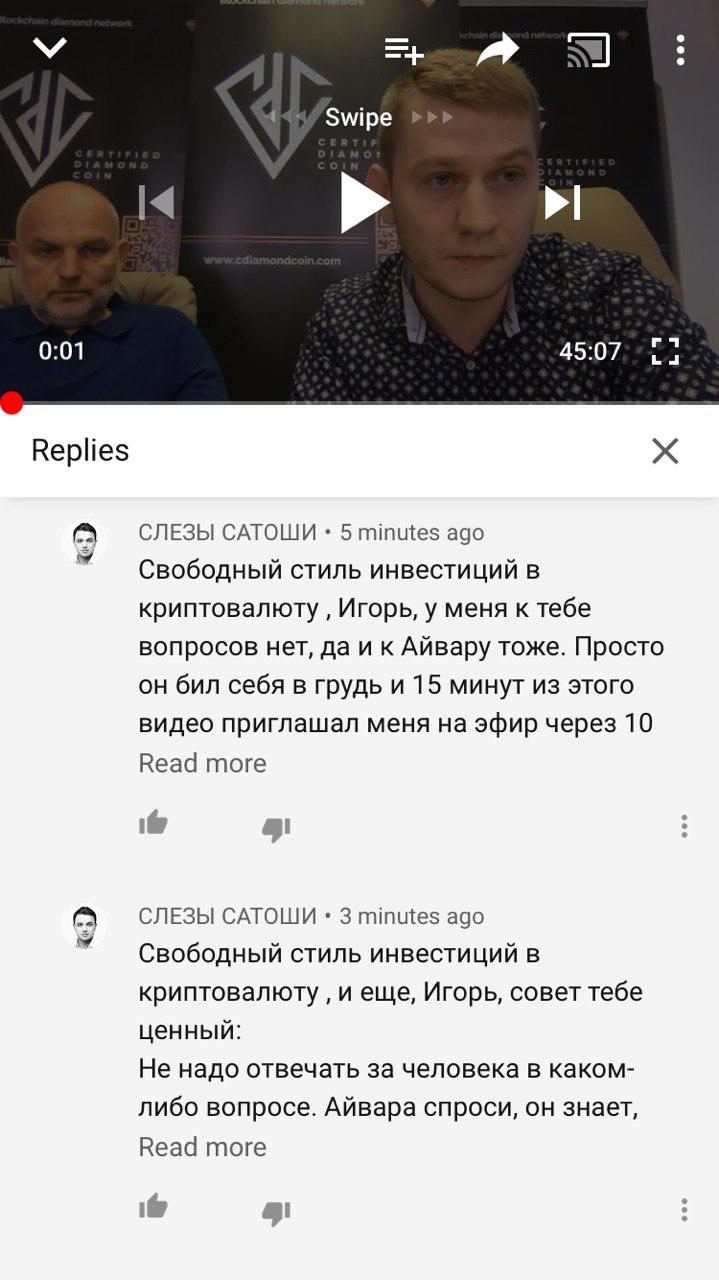Screen dimensions: 719x1280
Task: Expand second reply with Read more
Action: tap(202, 1147)
